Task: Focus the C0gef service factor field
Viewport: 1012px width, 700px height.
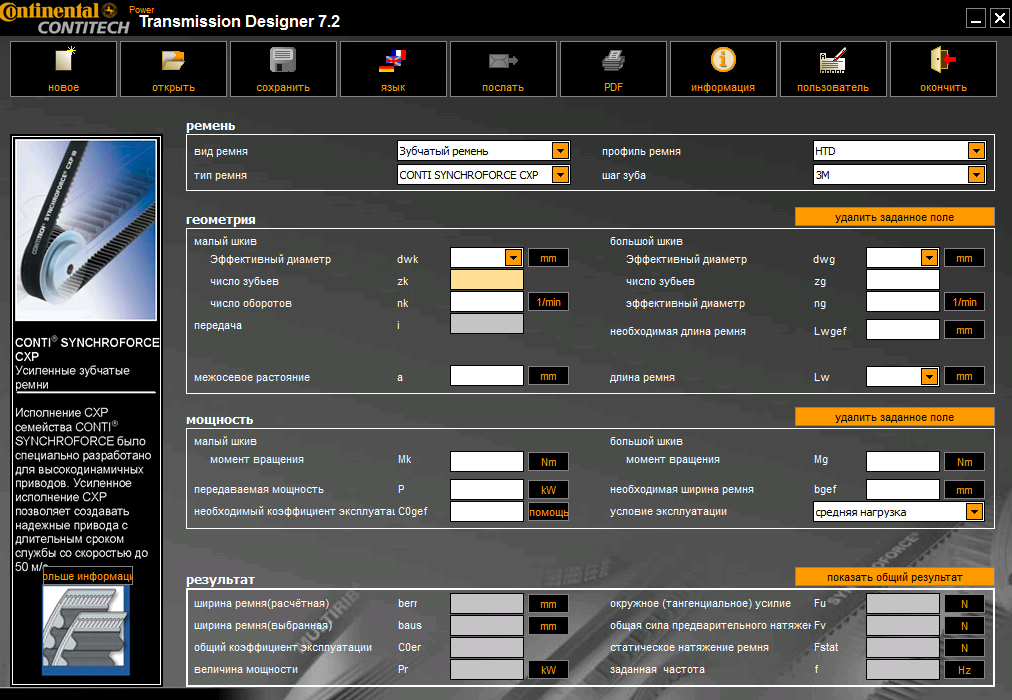Action: 487,511
